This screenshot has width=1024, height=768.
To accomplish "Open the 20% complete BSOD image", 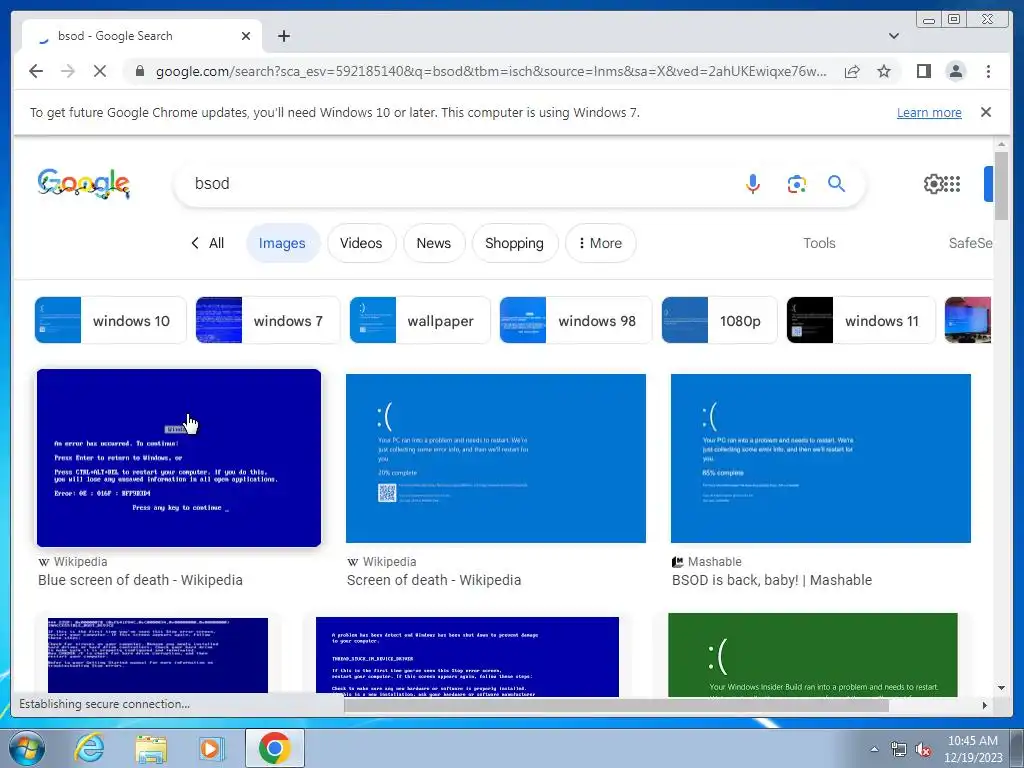I will click(x=496, y=458).
